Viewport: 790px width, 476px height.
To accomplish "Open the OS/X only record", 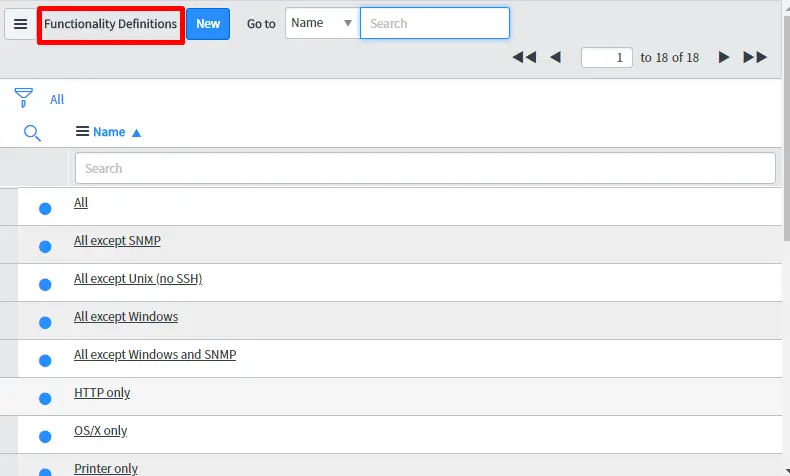I will point(100,431).
